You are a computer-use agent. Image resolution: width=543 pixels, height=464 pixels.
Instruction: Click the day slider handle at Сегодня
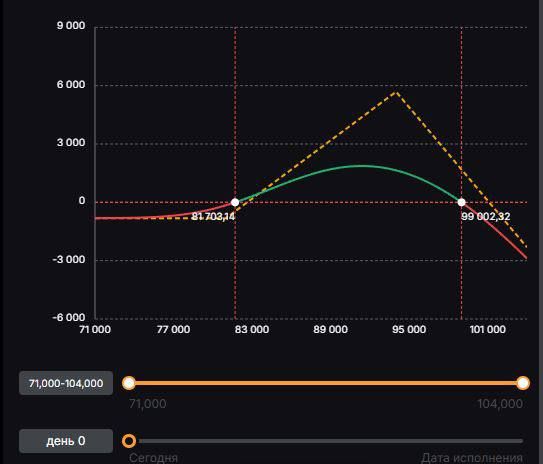(129, 441)
